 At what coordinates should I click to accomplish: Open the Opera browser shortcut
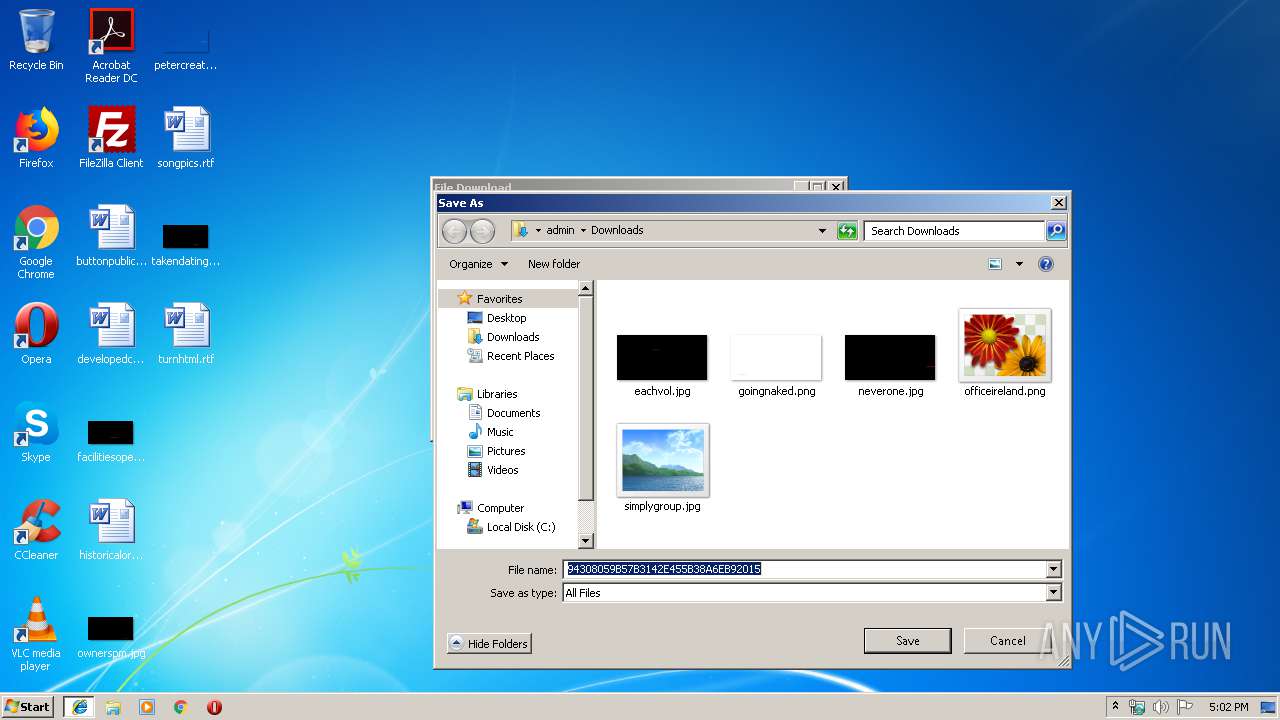(36, 334)
